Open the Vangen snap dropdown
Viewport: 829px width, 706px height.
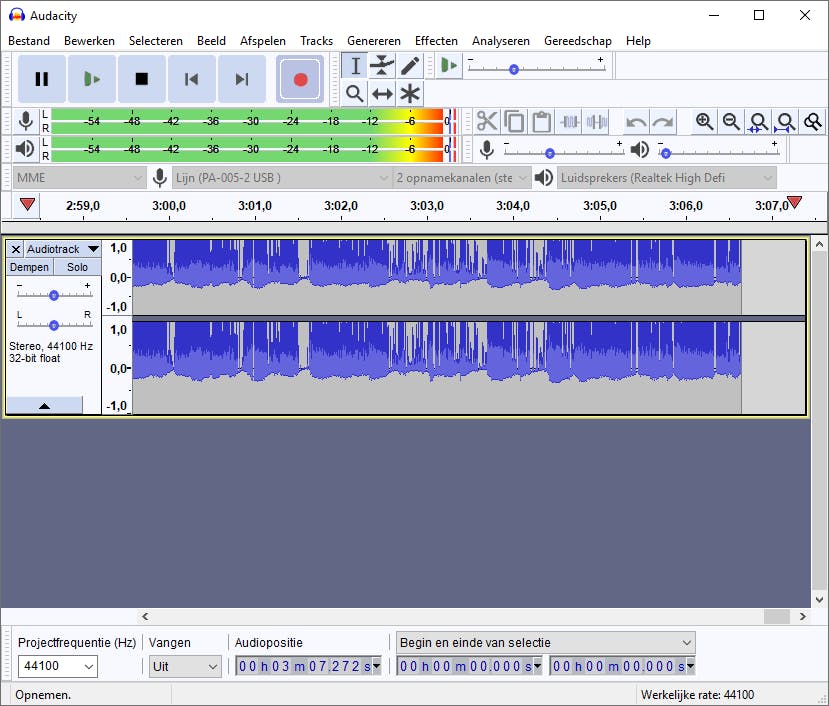click(185, 666)
